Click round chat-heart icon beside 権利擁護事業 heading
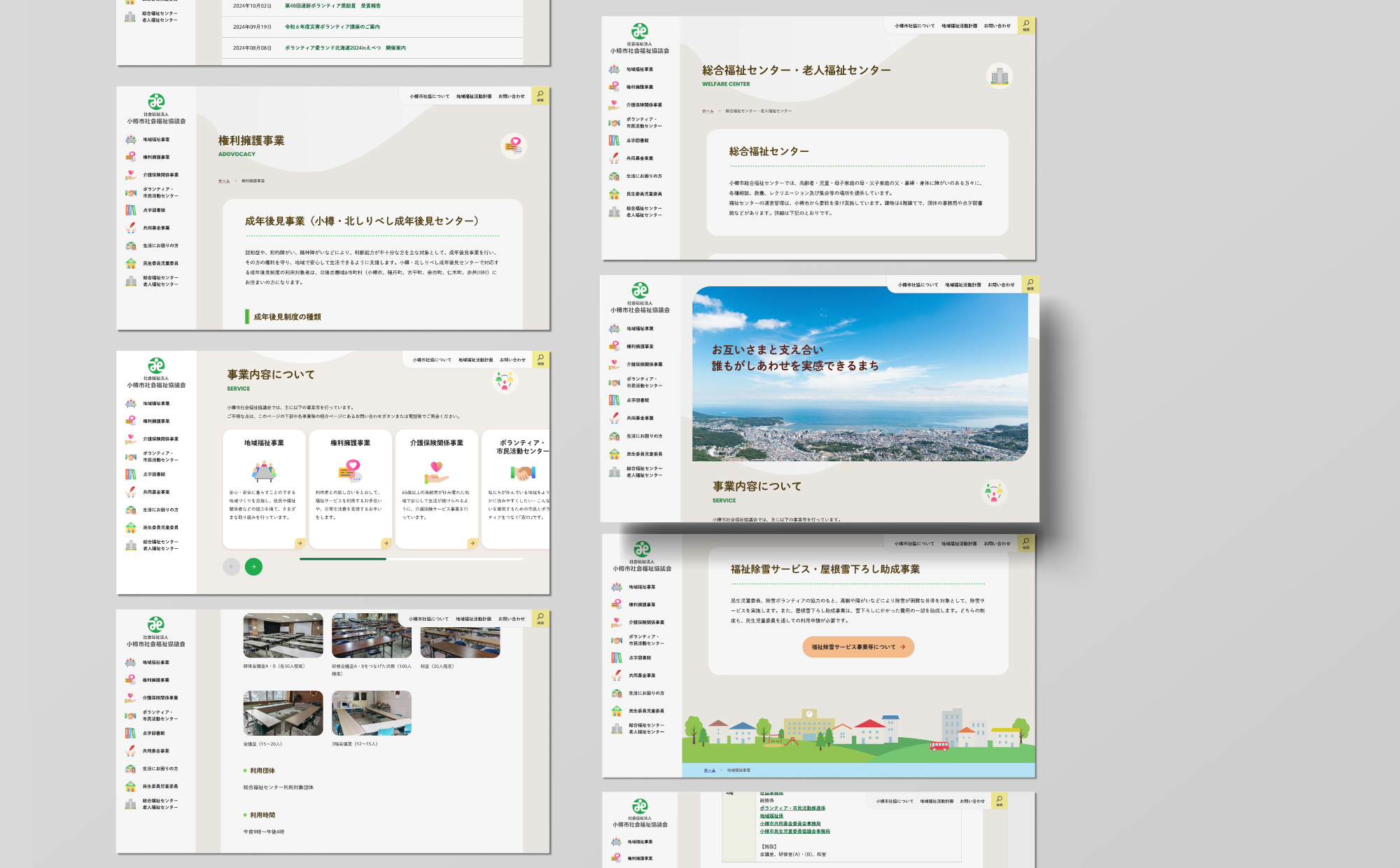1400x868 pixels. coord(514,146)
